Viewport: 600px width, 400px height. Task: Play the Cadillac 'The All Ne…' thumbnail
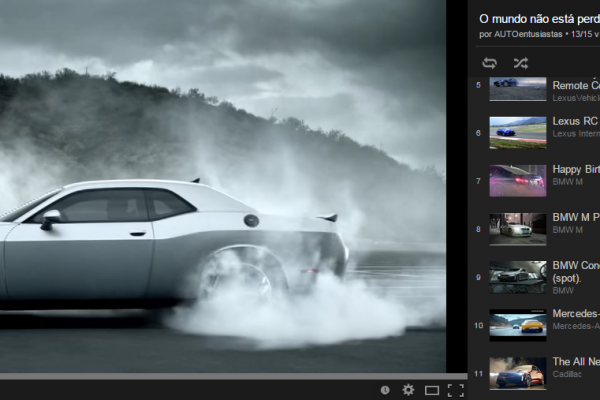click(x=517, y=372)
